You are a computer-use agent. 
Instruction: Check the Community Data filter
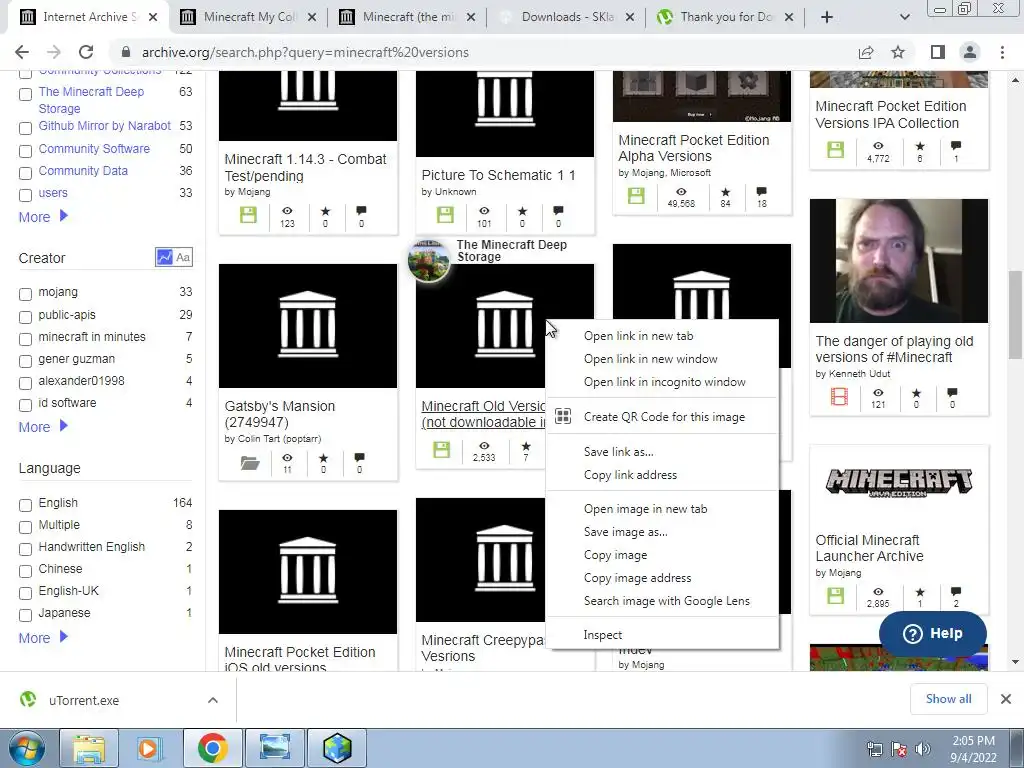(25, 173)
